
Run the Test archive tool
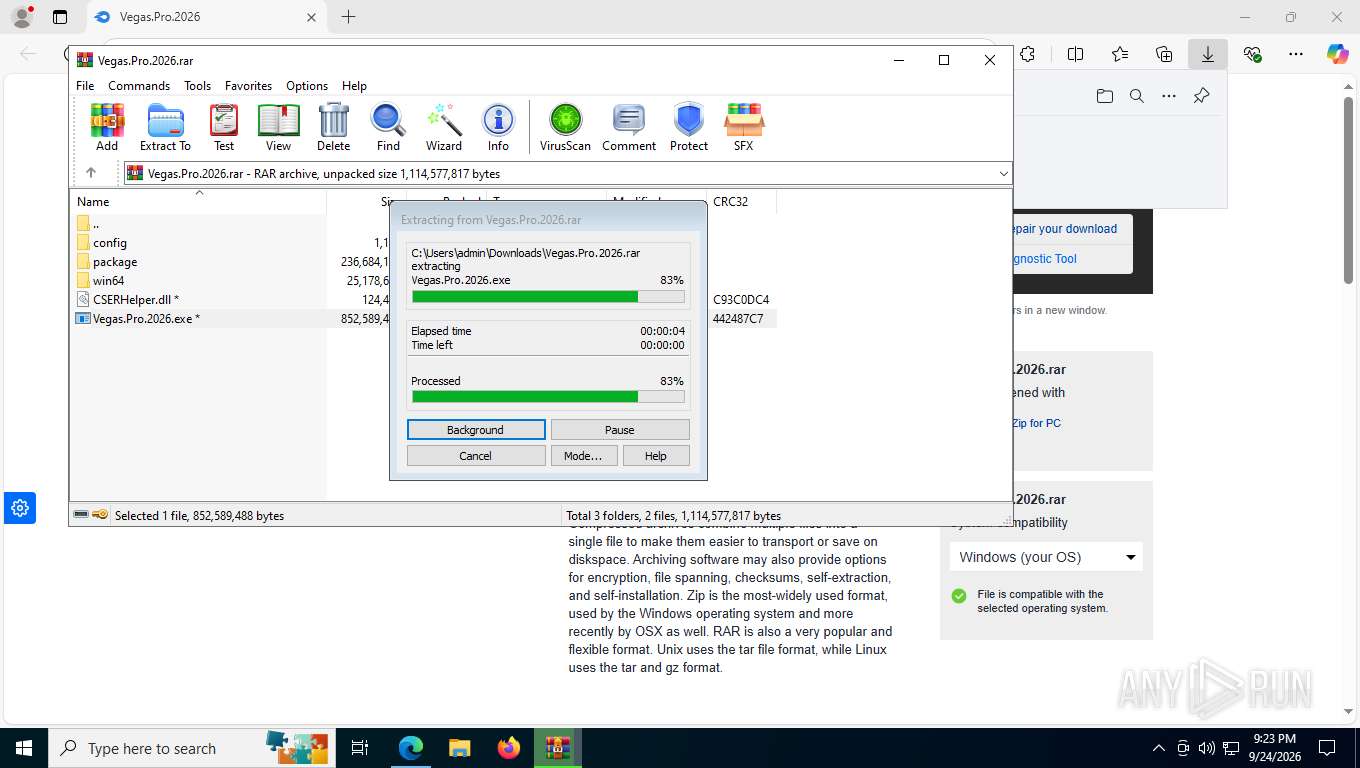point(224,127)
